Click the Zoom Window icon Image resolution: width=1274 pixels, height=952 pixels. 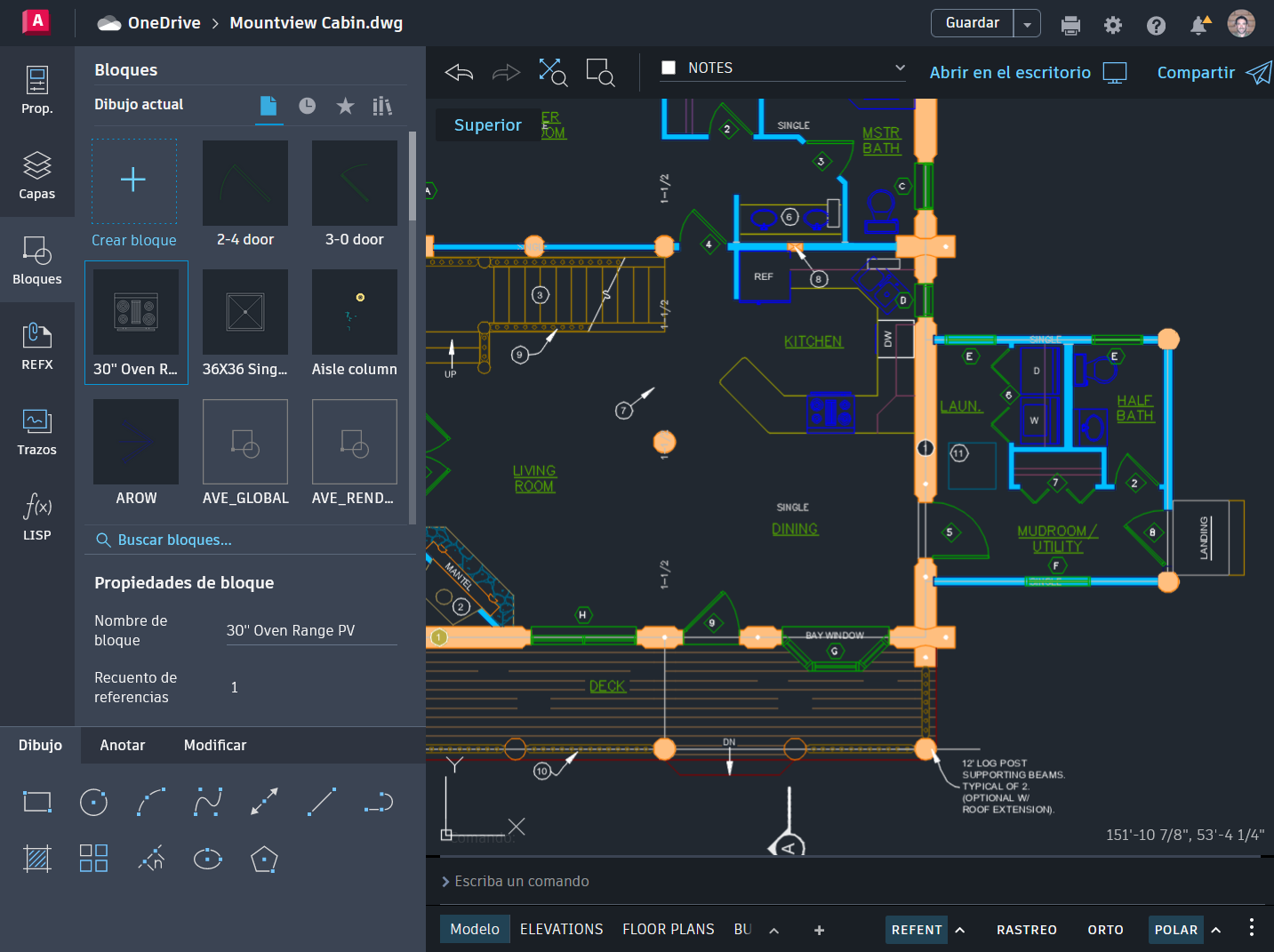[x=600, y=72]
